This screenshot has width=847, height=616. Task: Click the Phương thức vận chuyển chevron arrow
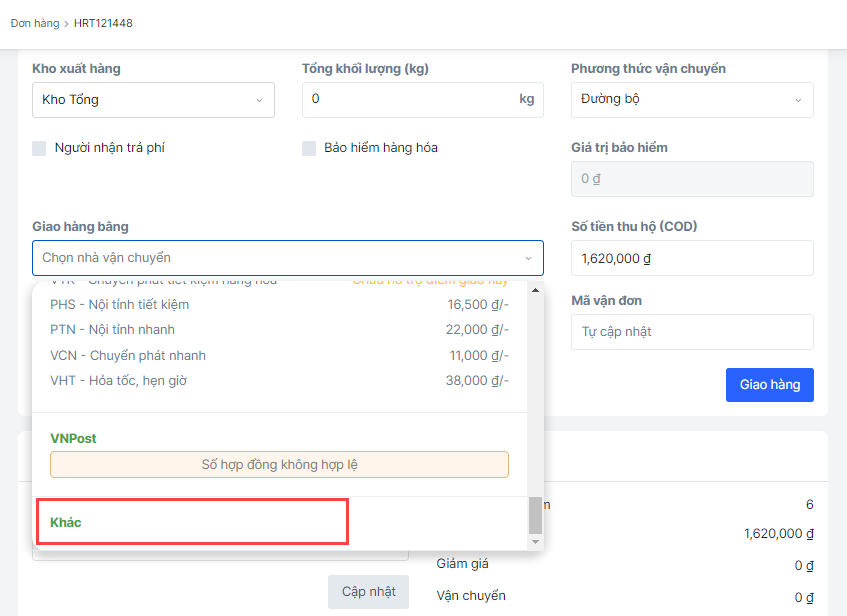tap(798, 100)
